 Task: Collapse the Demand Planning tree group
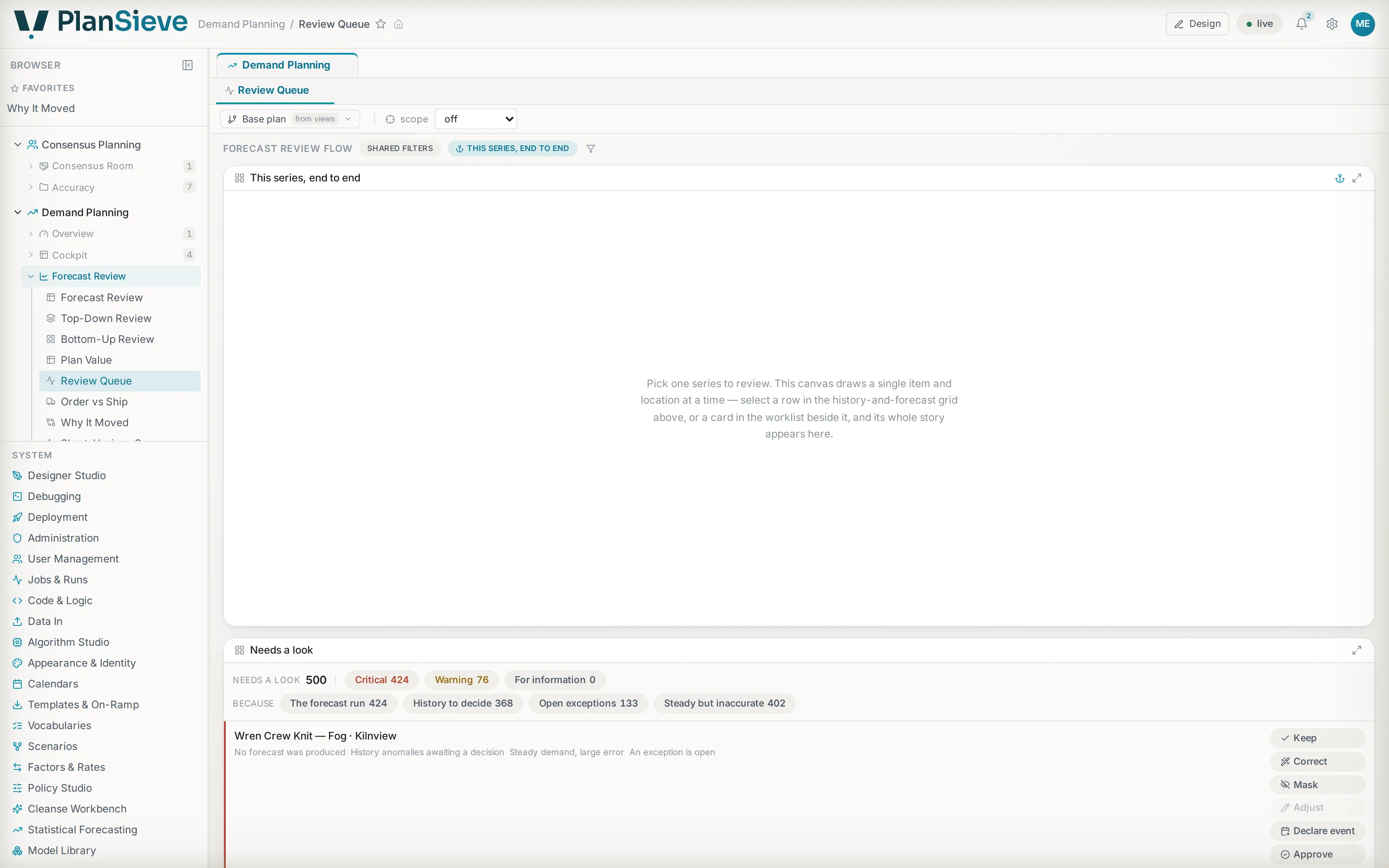tap(18, 212)
